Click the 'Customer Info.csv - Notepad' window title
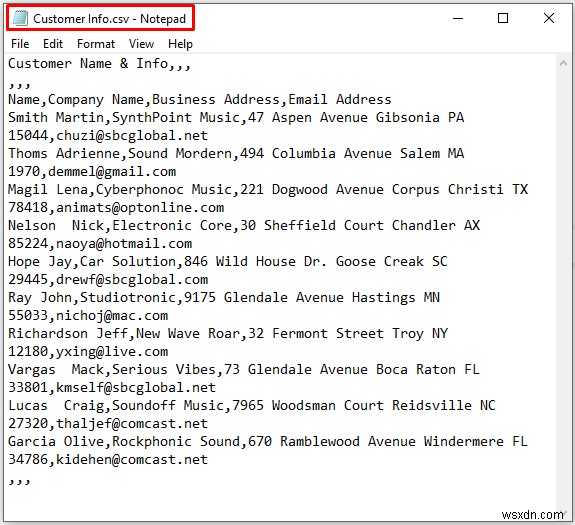 pyautogui.click(x=109, y=18)
